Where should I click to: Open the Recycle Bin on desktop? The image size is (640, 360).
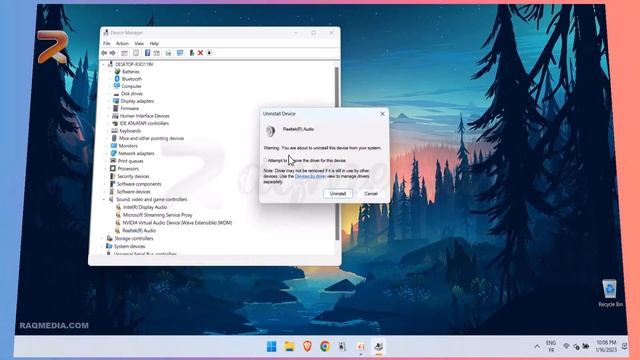click(x=610, y=293)
